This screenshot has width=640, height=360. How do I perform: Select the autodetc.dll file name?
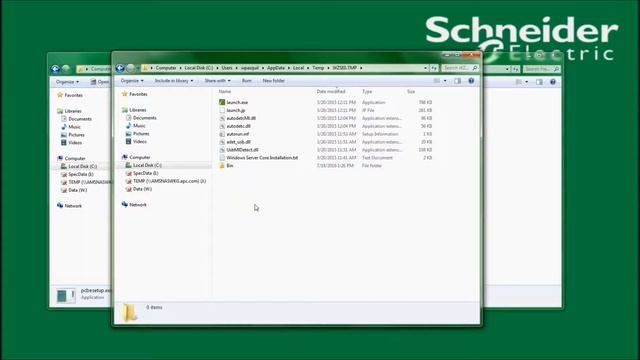pos(238,126)
